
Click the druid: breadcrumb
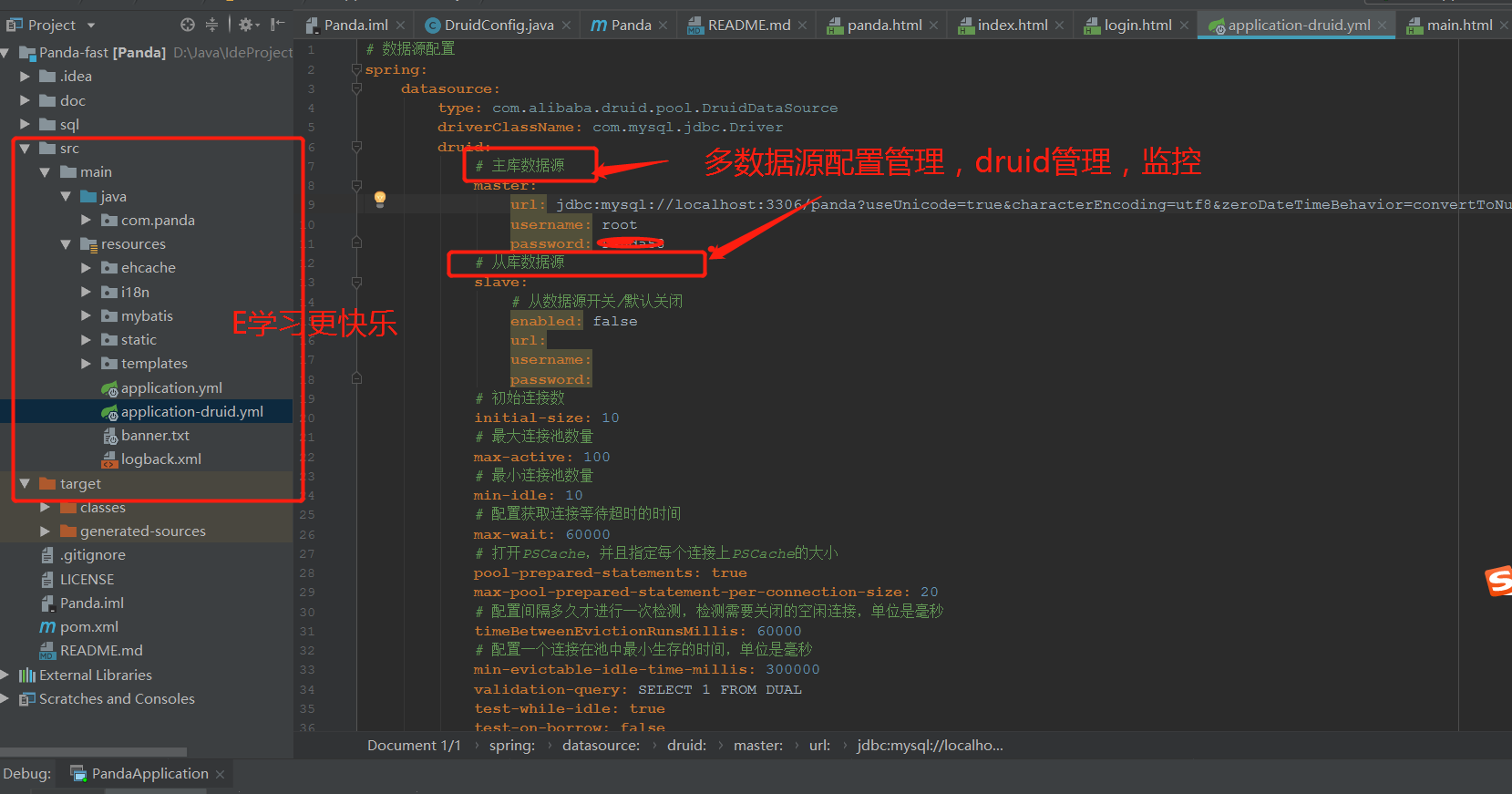pos(687,746)
